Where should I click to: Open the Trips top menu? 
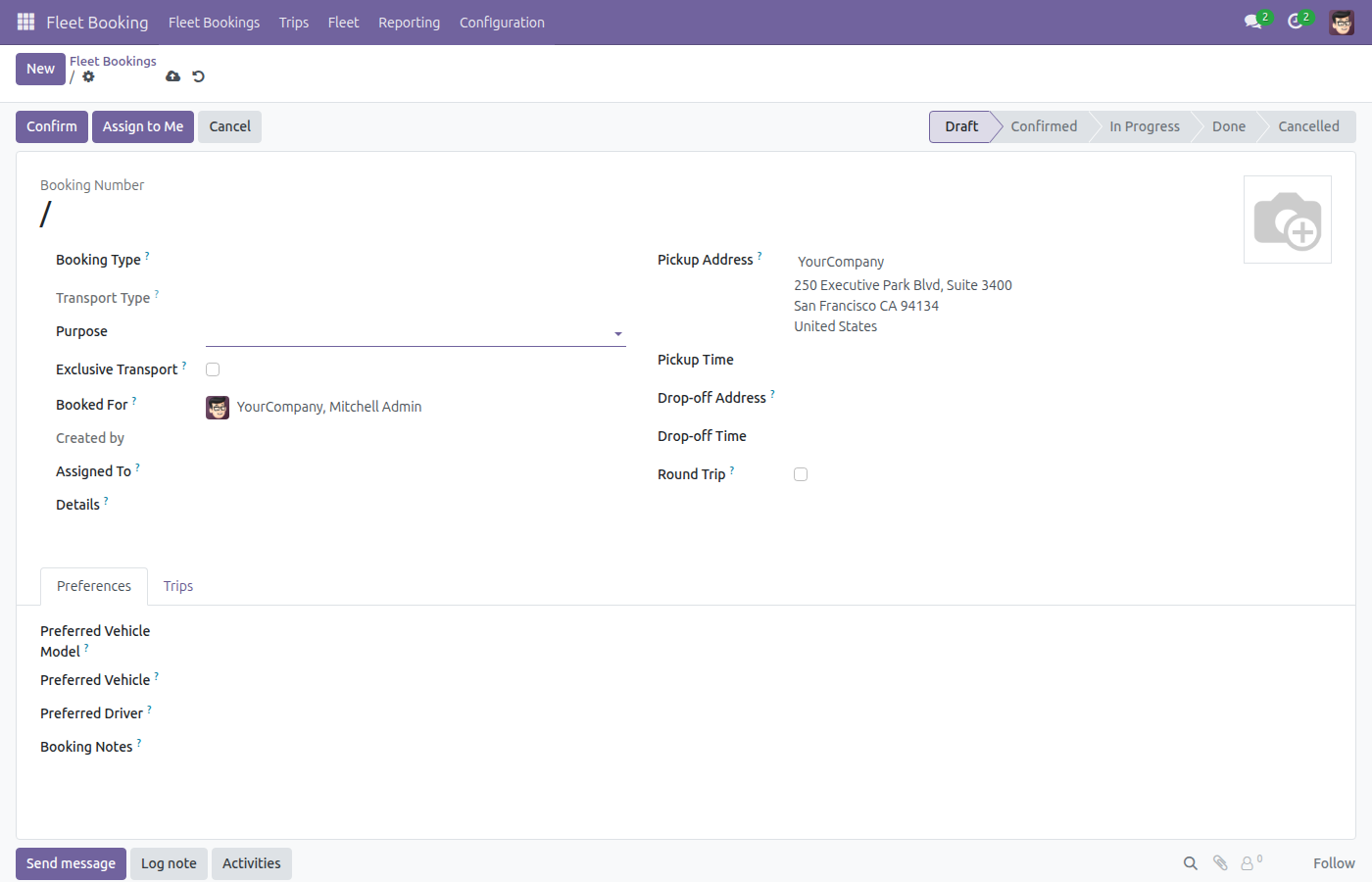(294, 23)
